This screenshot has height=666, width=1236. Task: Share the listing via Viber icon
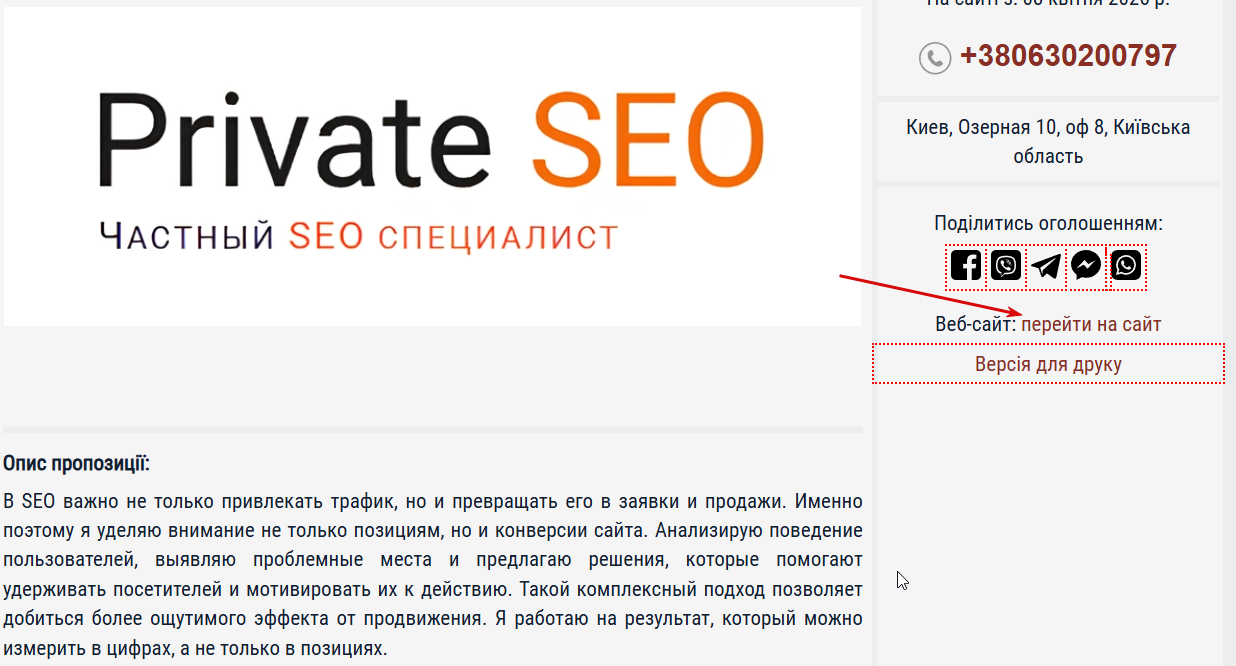(x=1006, y=266)
